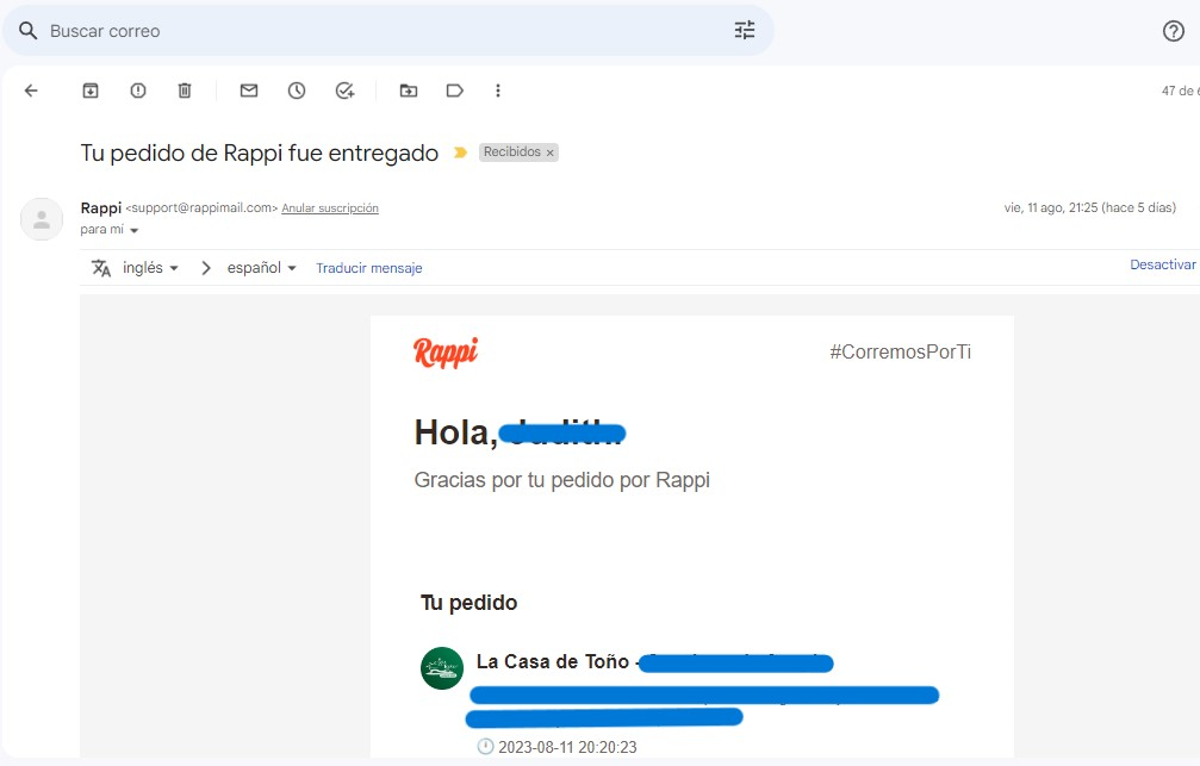Screen dimensions: 1200x766
Task: Go back to inbox with arrow
Action: pyautogui.click(x=31, y=91)
